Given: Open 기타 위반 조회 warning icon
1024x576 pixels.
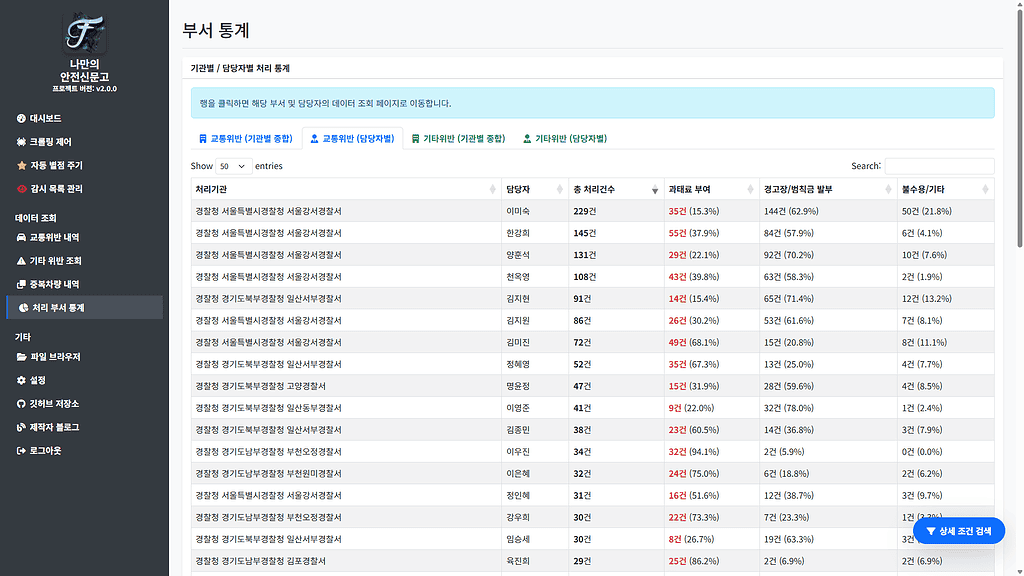Looking at the screenshot, I should click(21, 261).
